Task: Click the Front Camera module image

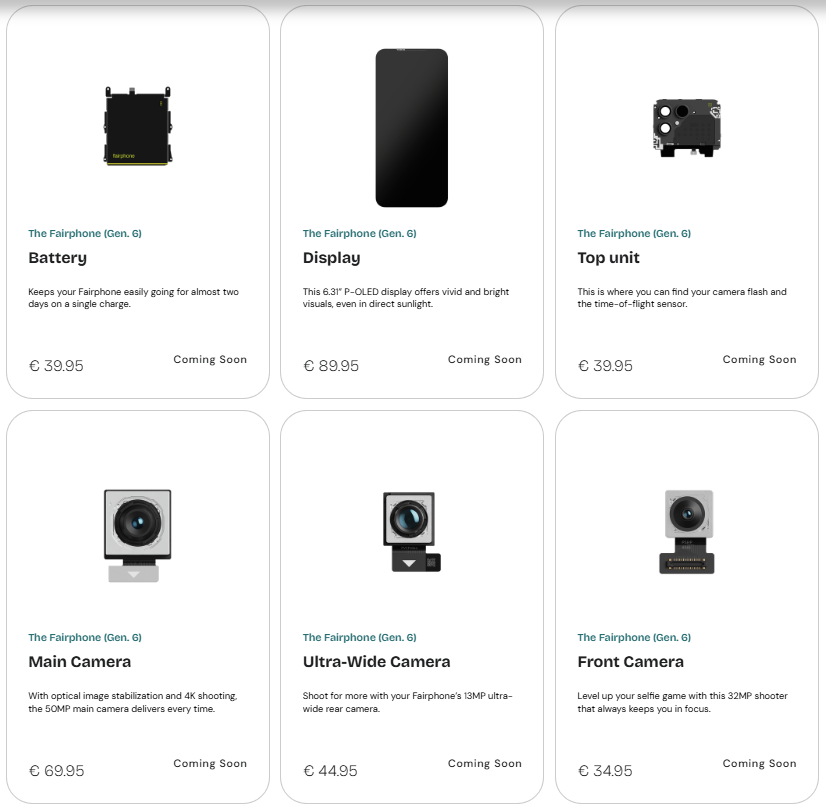Action: tap(686, 531)
